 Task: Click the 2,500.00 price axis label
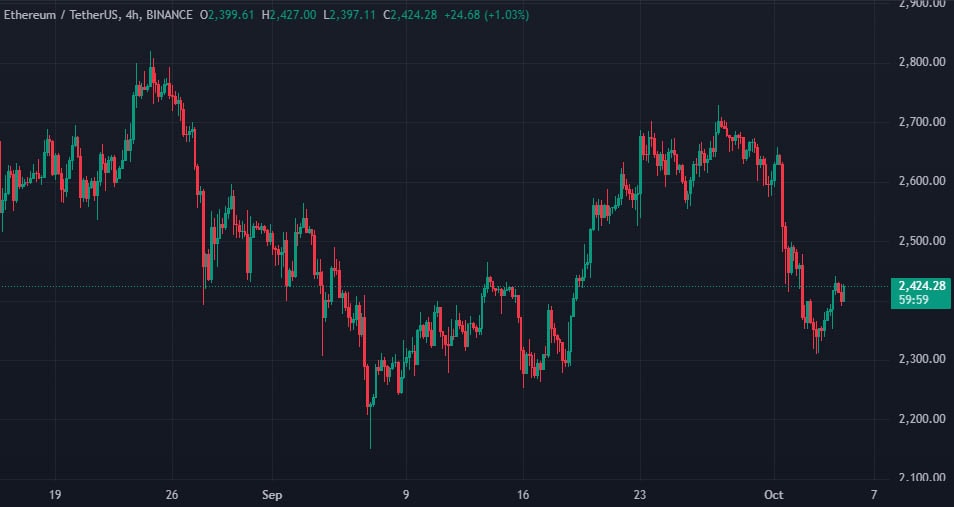pyautogui.click(x=922, y=241)
